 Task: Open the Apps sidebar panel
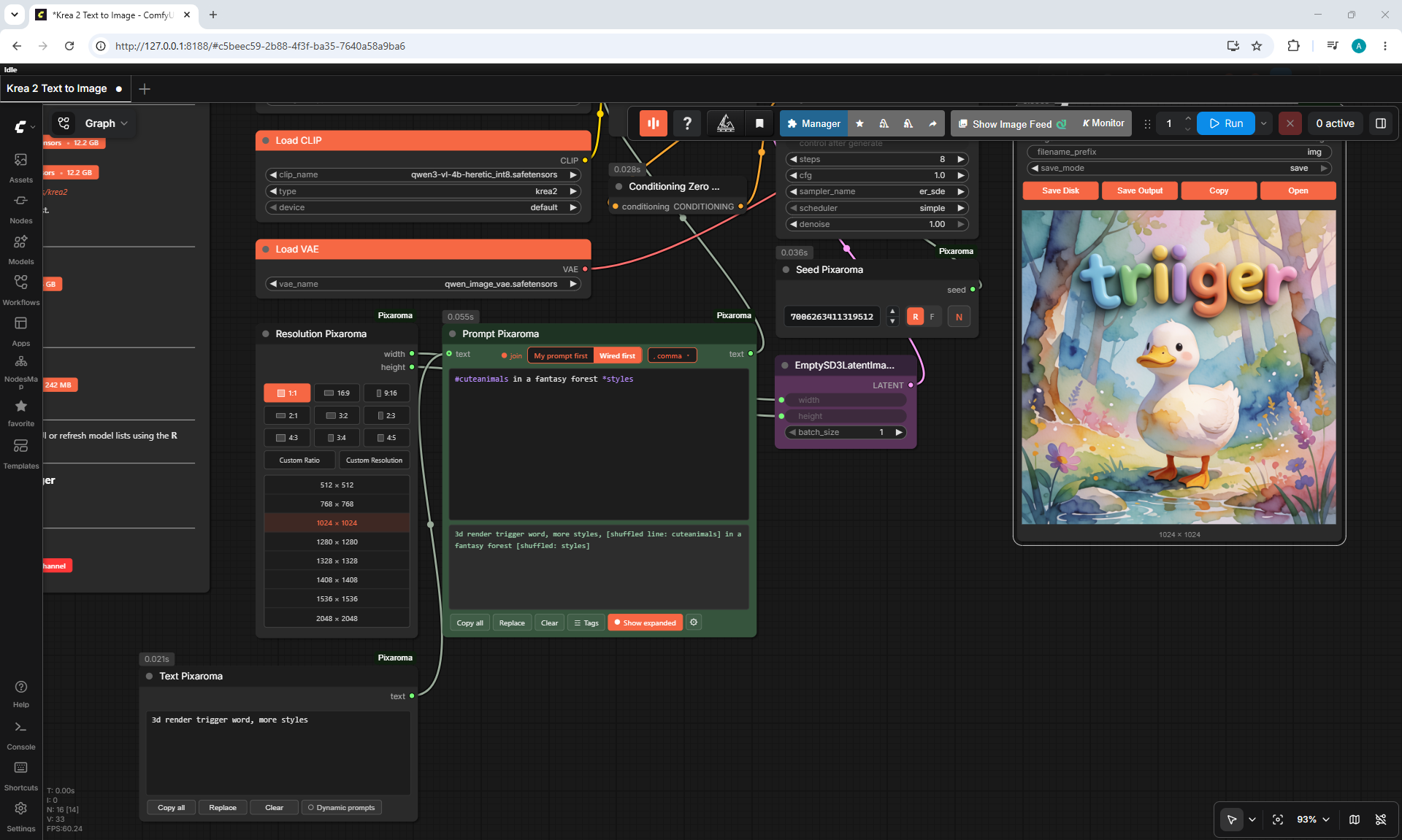(x=20, y=331)
